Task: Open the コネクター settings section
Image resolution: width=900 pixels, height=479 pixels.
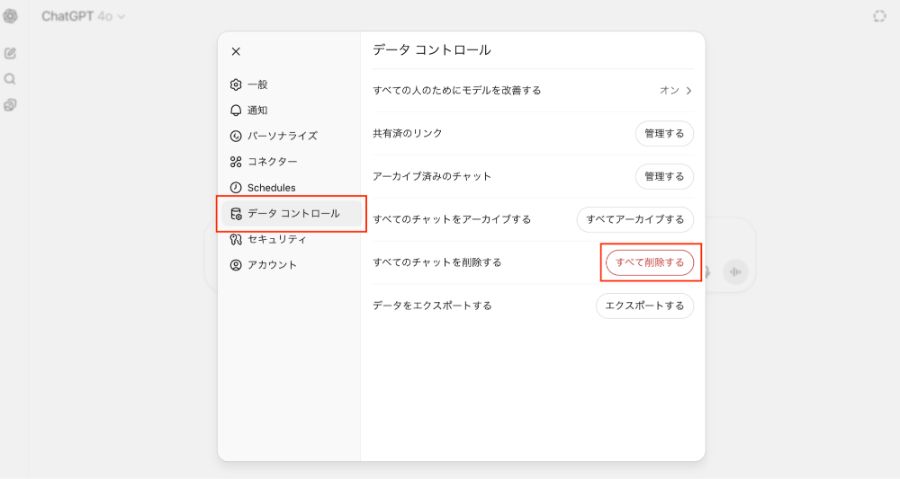Action: tap(291, 162)
